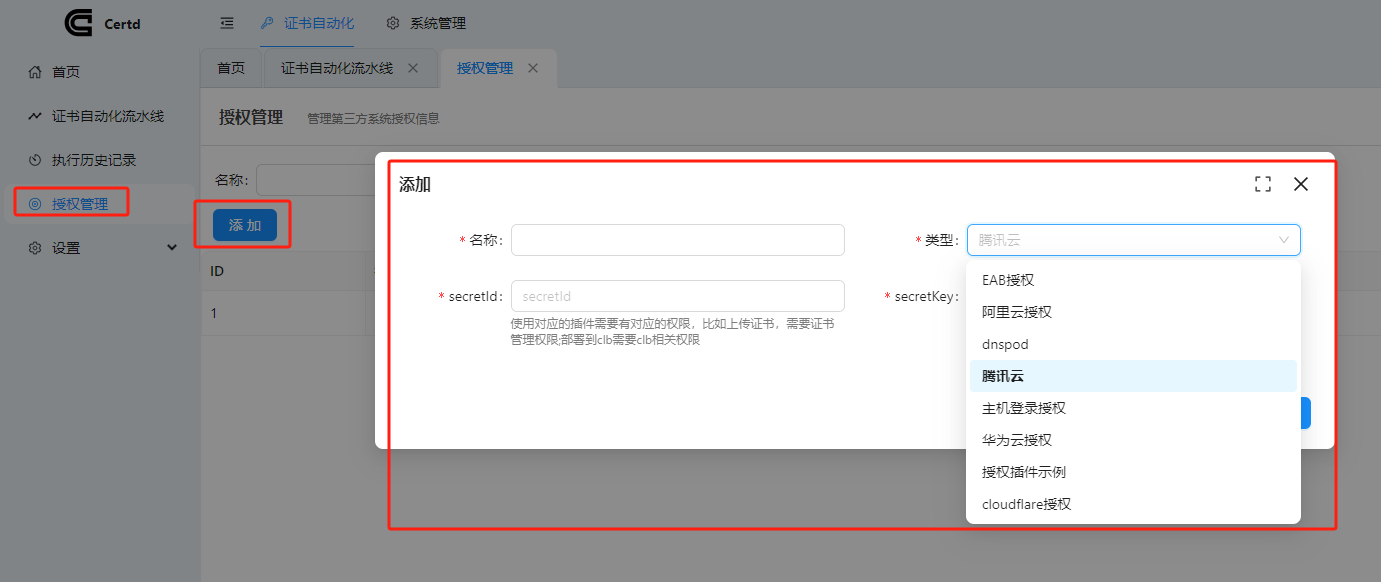Image resolution: width=1381 pixels, height=582 pixels.
Task: Click the pipeline chart icon in the sidebar
Action: point(35,116)
